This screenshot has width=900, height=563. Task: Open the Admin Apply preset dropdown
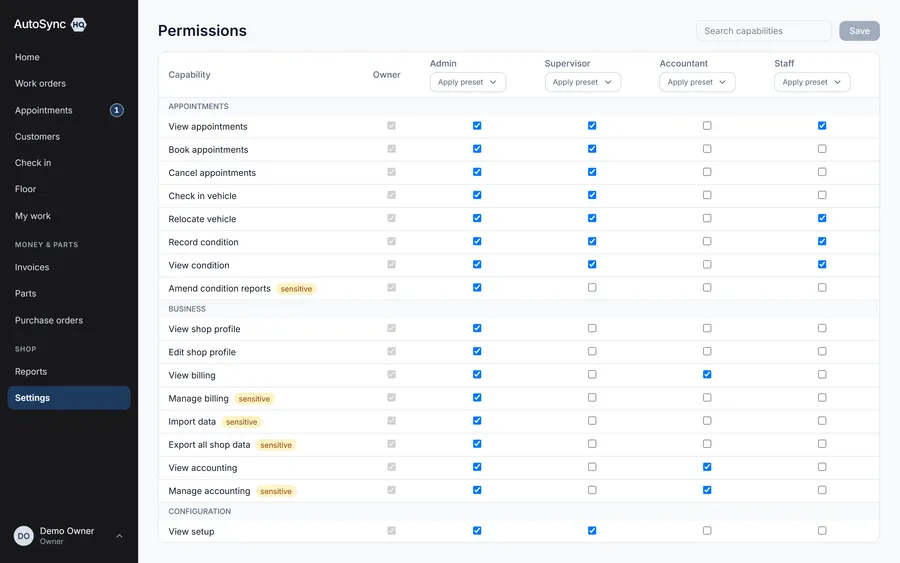tap(468, 82)
